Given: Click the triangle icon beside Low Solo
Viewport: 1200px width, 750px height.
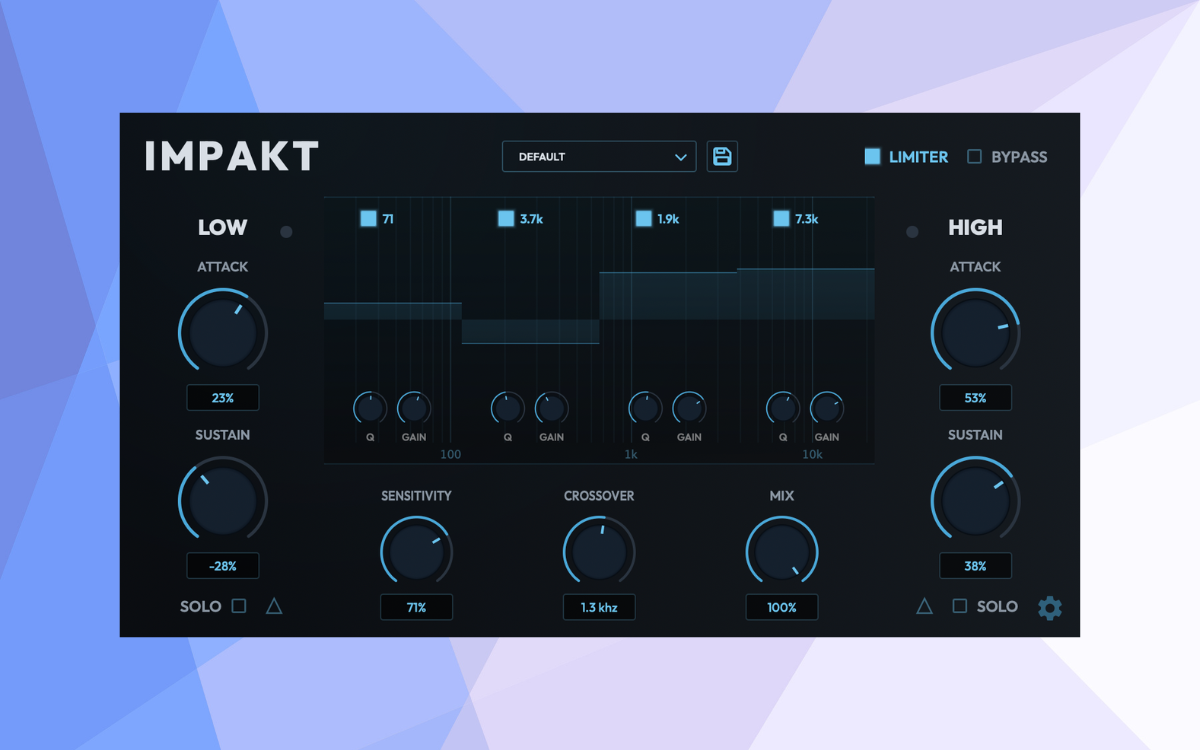Looking at the screenshot, I should (274, 606).
